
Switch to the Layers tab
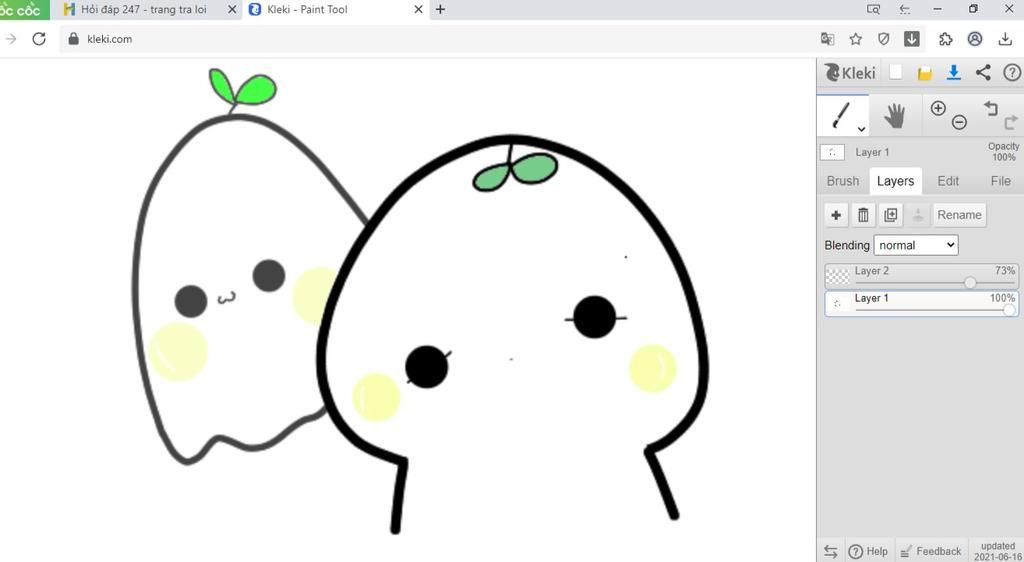pos(895,181)
